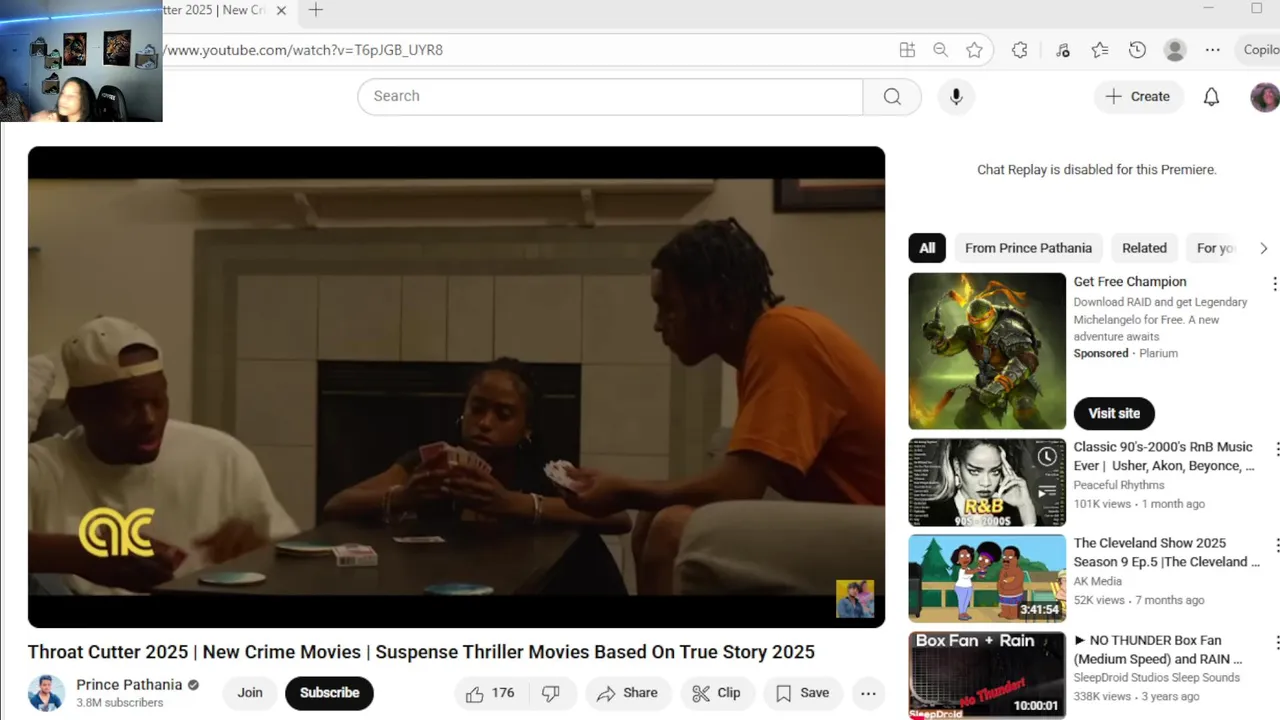1280x720 pixels.
Task: Open The Cleveland Show 2025 thumbnail
Action: pos(987,578)
